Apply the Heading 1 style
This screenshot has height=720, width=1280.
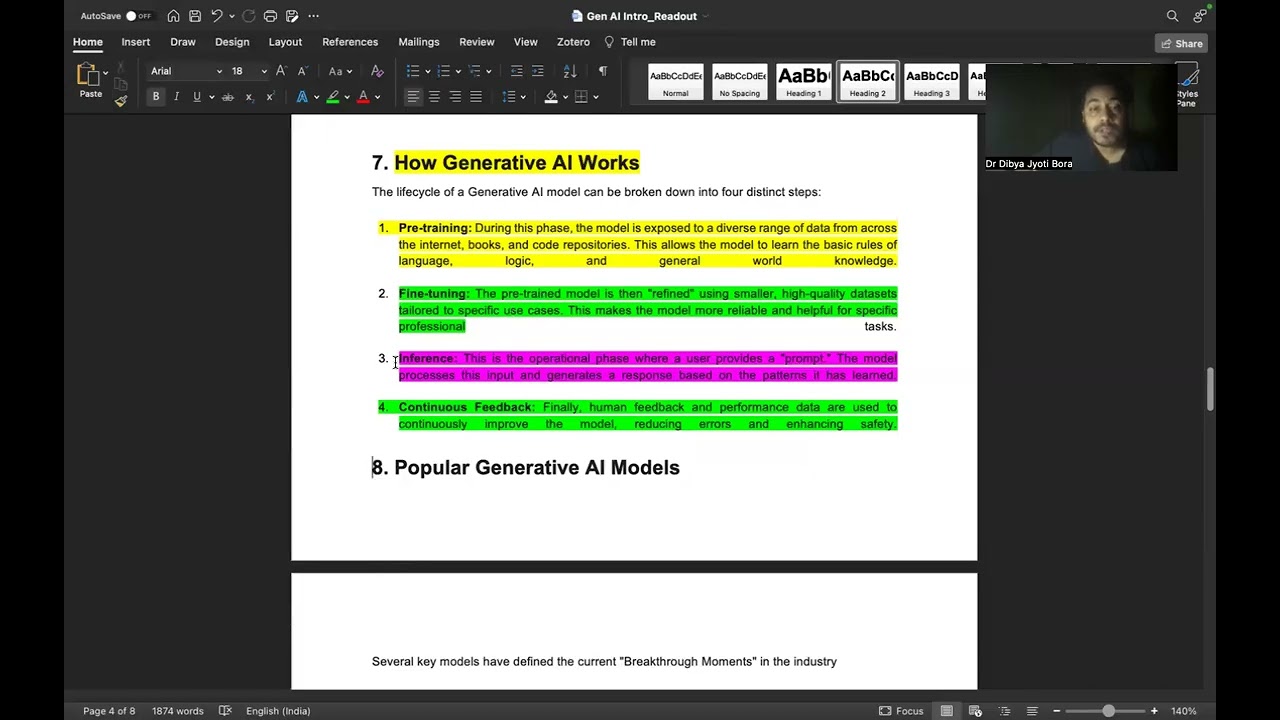point(804,82)
